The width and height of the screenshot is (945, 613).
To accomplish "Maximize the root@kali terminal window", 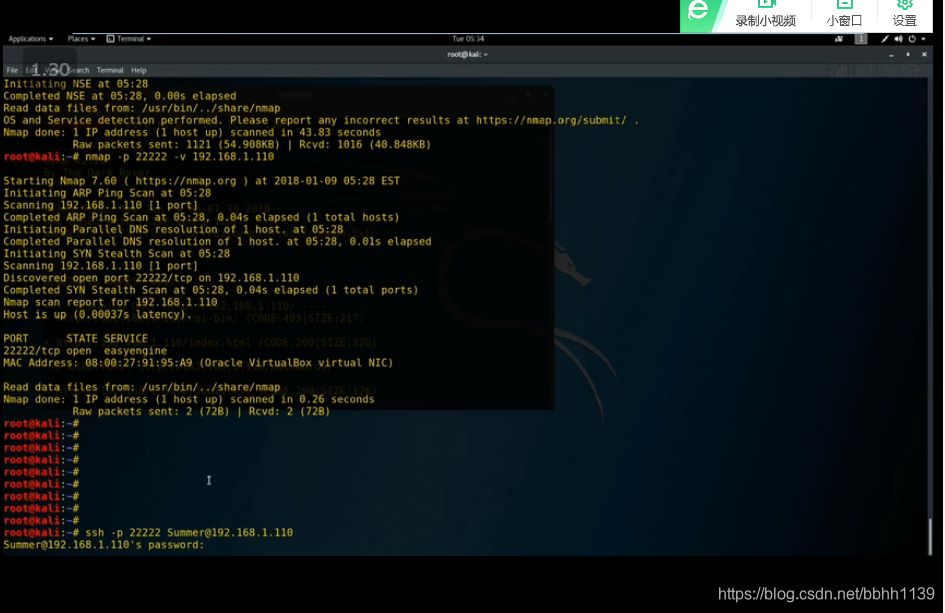I will (908, 54).
